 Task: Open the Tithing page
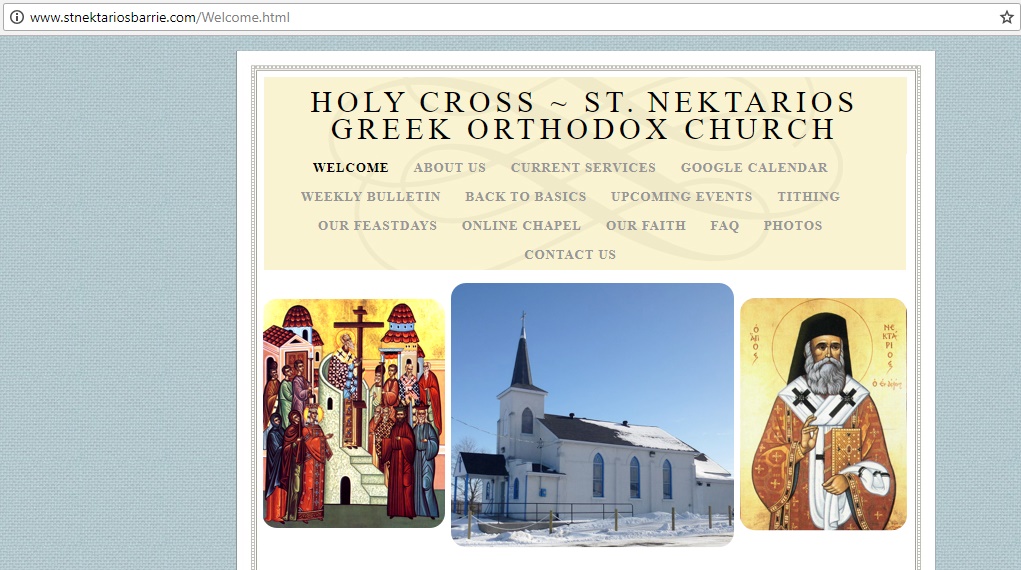coord(808,197)
